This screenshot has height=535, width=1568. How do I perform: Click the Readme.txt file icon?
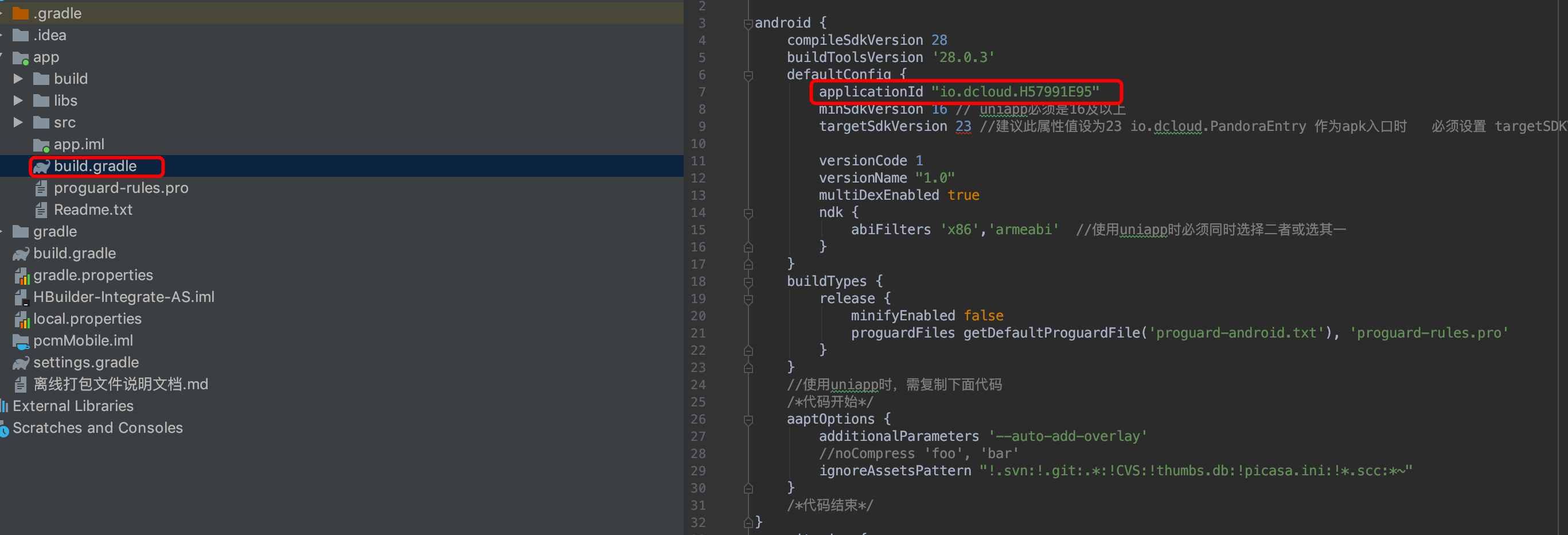41,210
